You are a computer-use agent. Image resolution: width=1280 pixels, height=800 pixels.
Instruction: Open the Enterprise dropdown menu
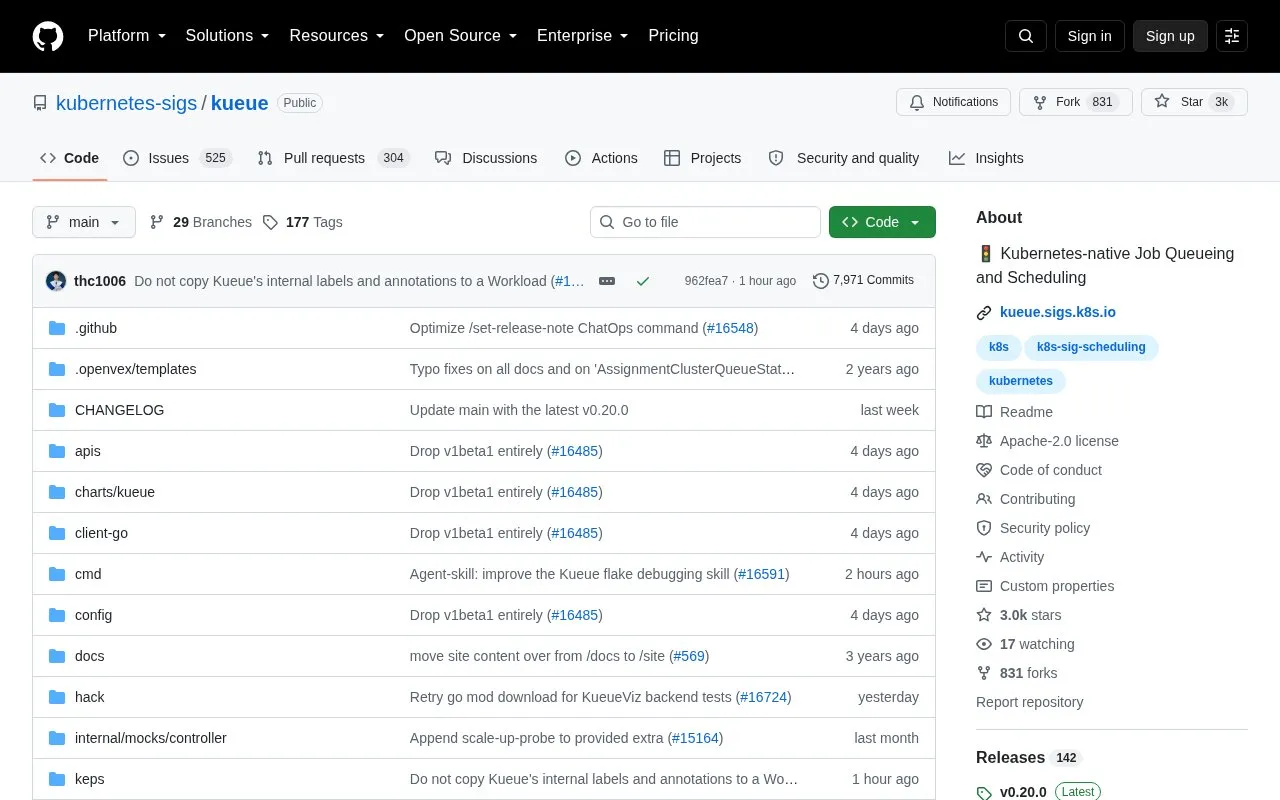click(x=583, y=36)
